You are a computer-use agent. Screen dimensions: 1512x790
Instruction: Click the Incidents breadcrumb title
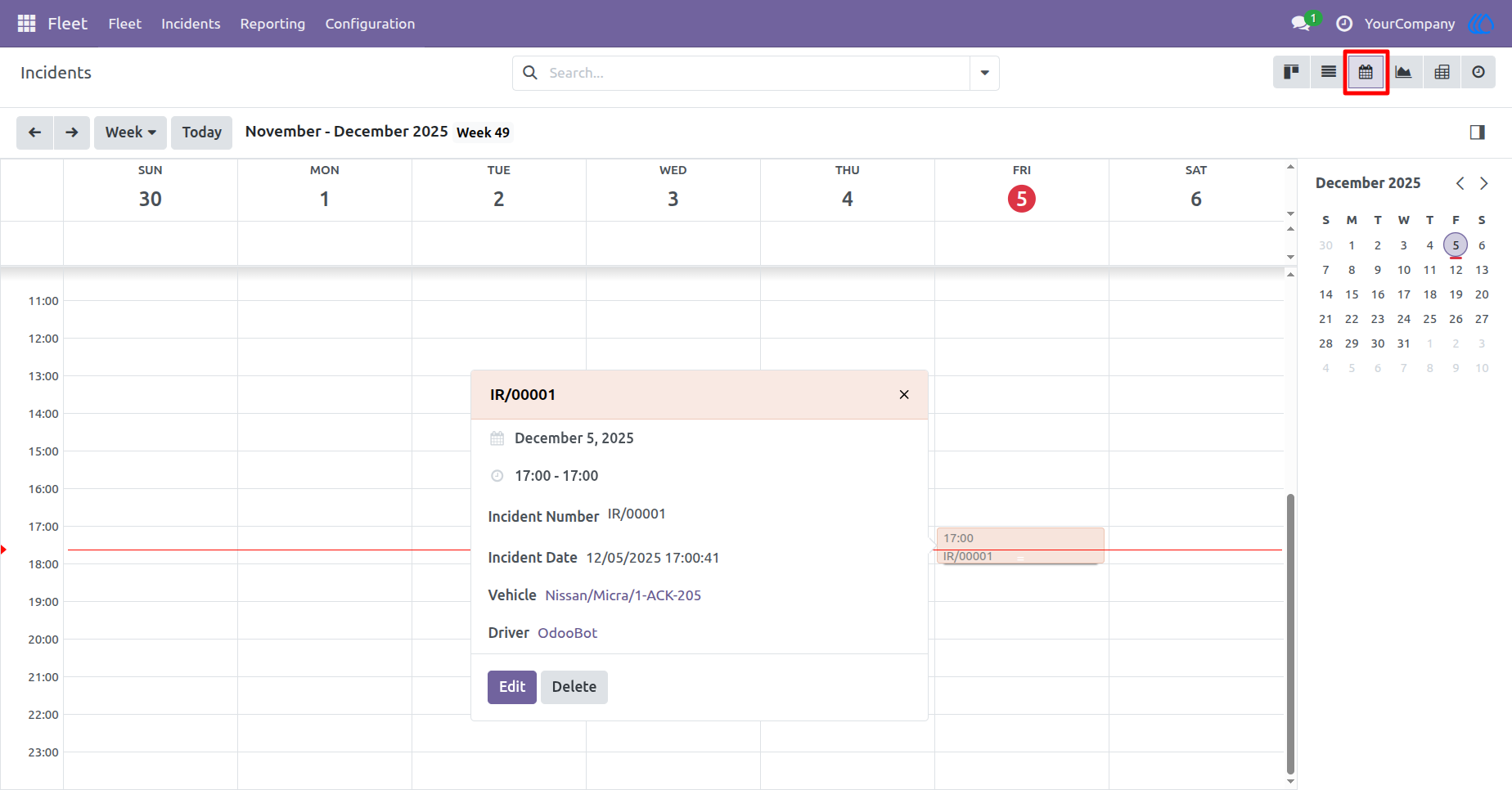point(56,73)
